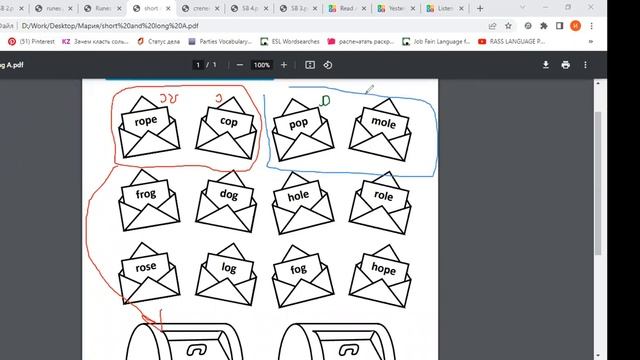640x360 pixels.
Task: Toggle fit to page view
Action: point(310,65)
